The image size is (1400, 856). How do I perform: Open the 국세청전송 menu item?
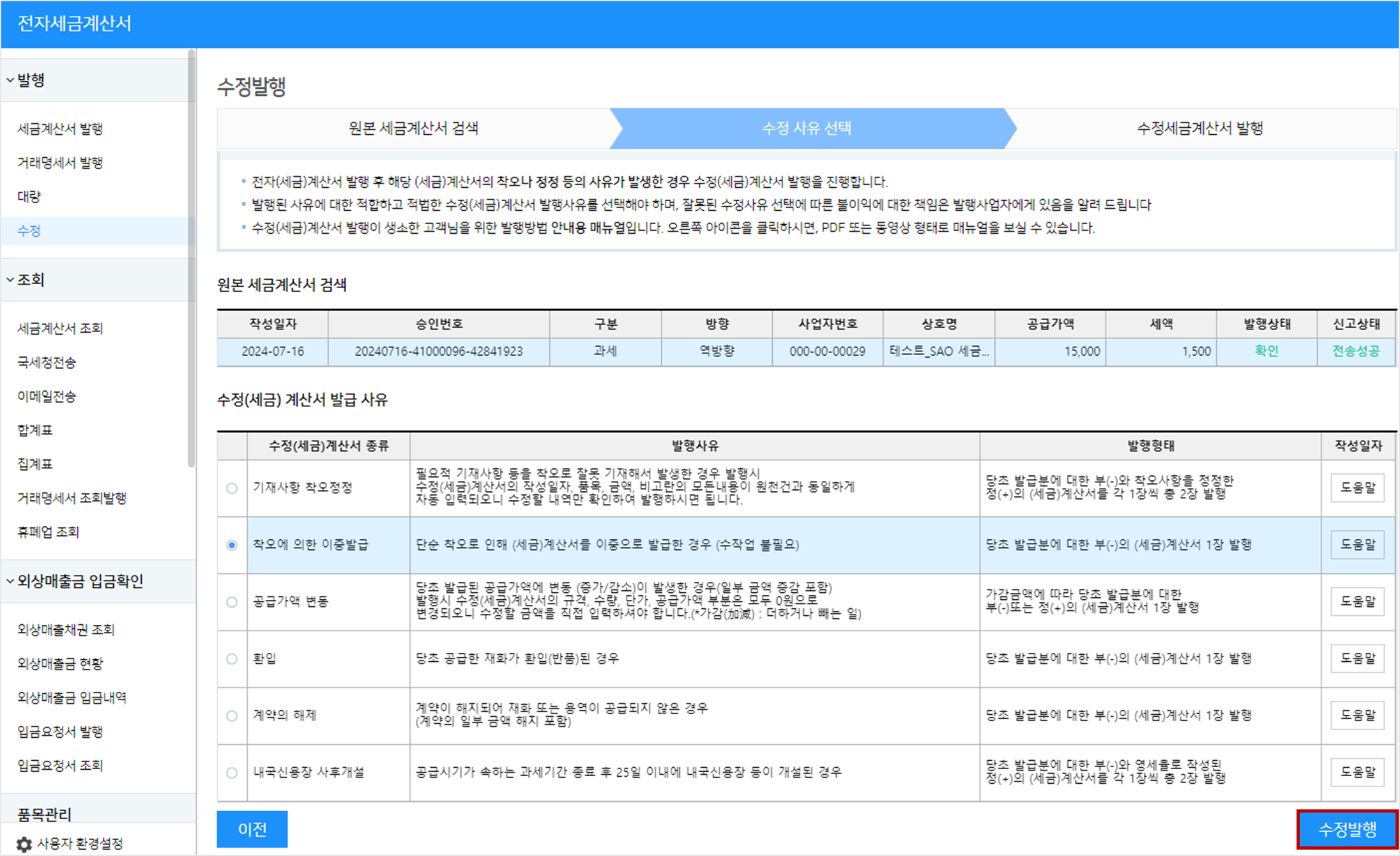point(47,362)
